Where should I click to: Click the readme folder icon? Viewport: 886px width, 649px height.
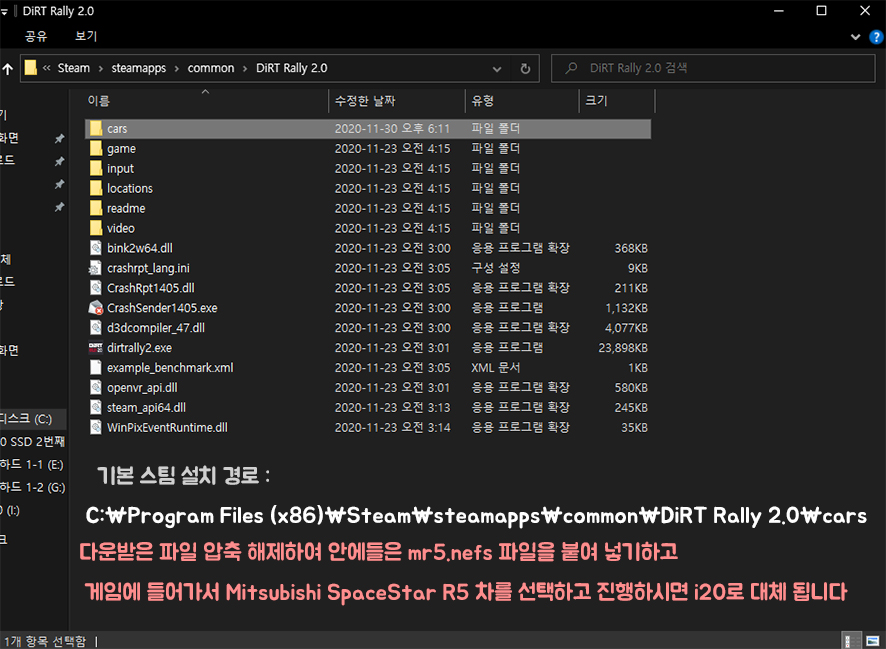[x=96, y=208]
